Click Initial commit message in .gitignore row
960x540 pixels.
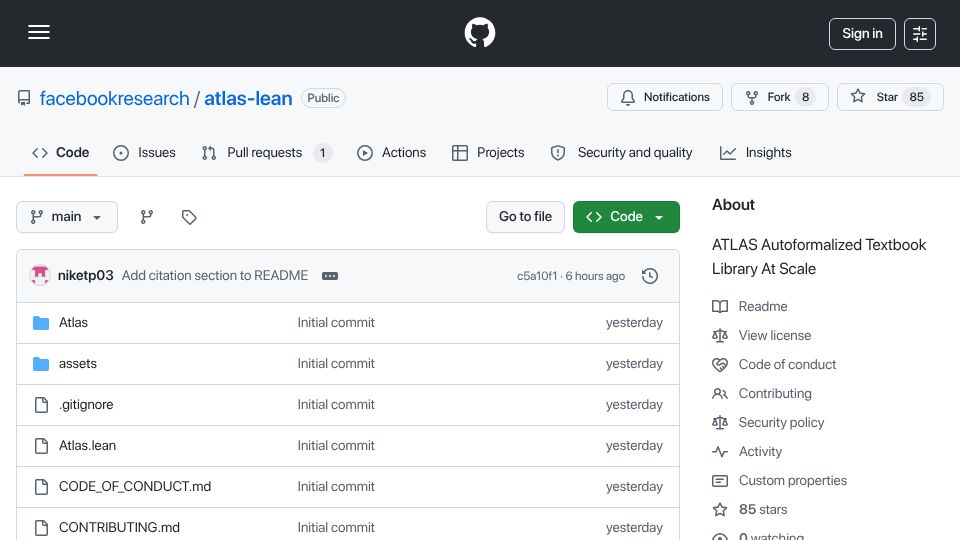[x=336, y=405]
